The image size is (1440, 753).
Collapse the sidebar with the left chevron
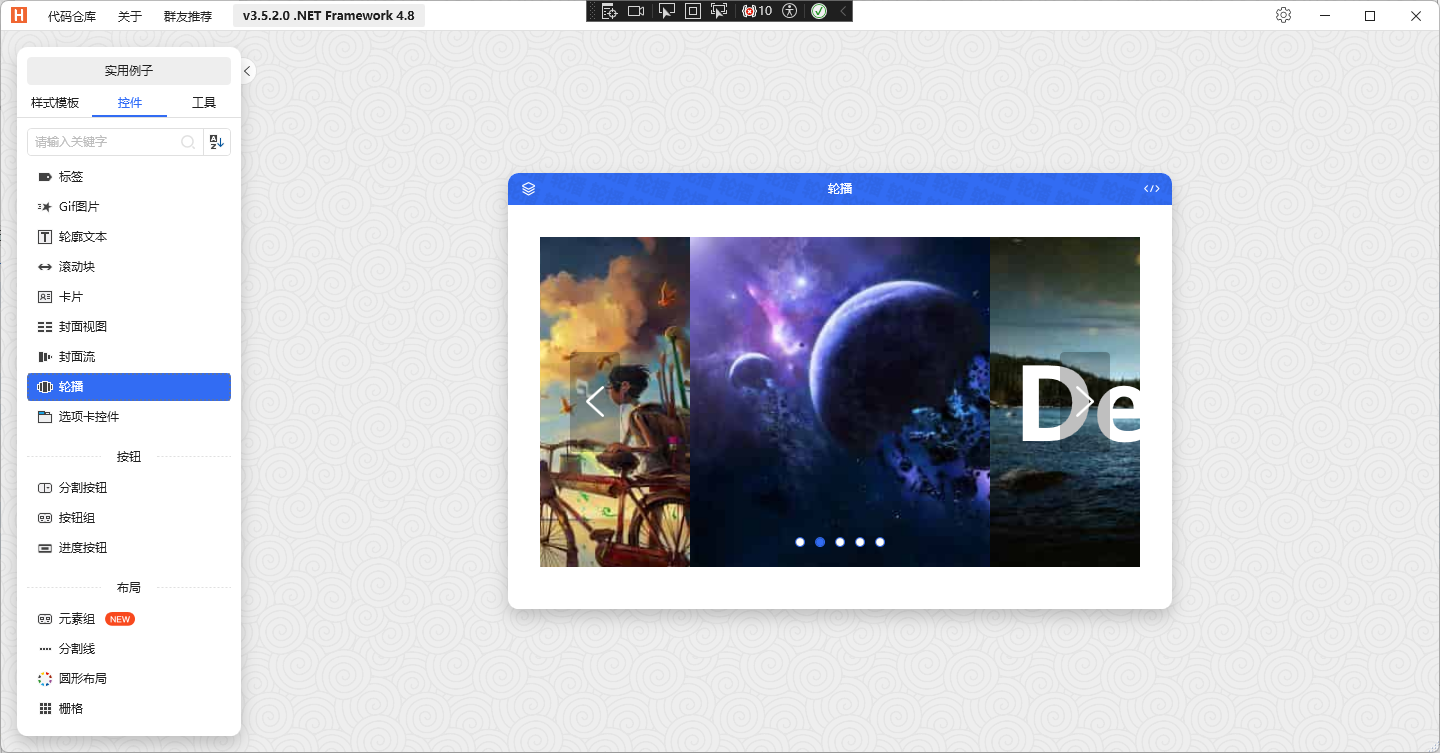click(247, 71)
